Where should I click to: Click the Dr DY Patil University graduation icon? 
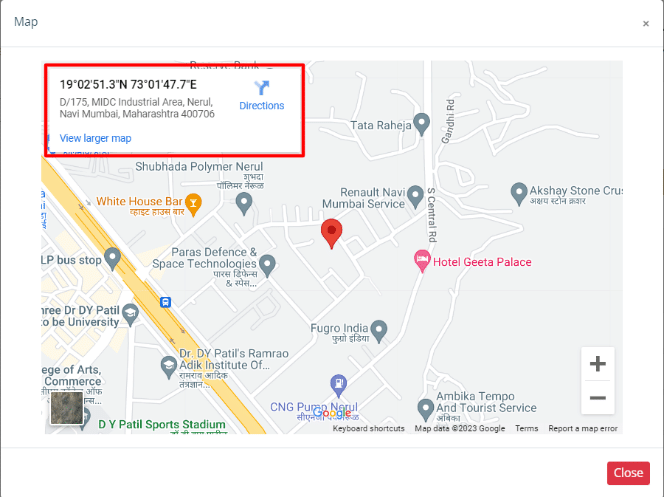pyautogui.click(x=130, y=315)
